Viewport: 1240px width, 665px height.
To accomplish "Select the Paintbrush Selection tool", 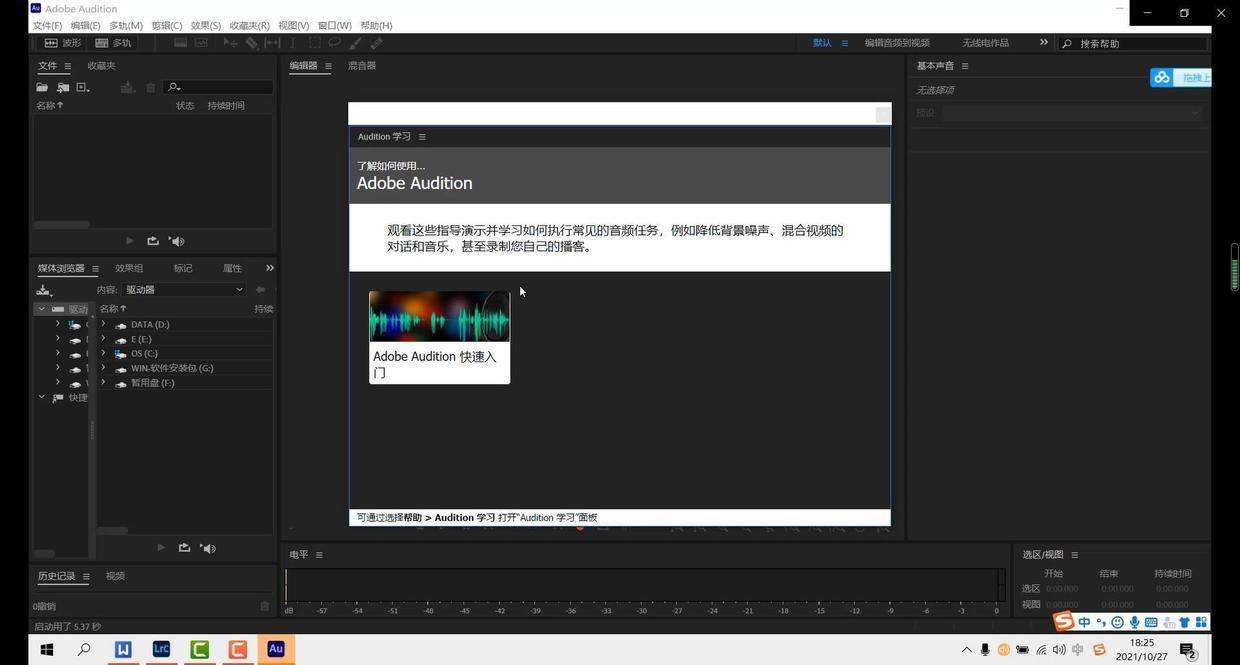I will pos(355,43).
